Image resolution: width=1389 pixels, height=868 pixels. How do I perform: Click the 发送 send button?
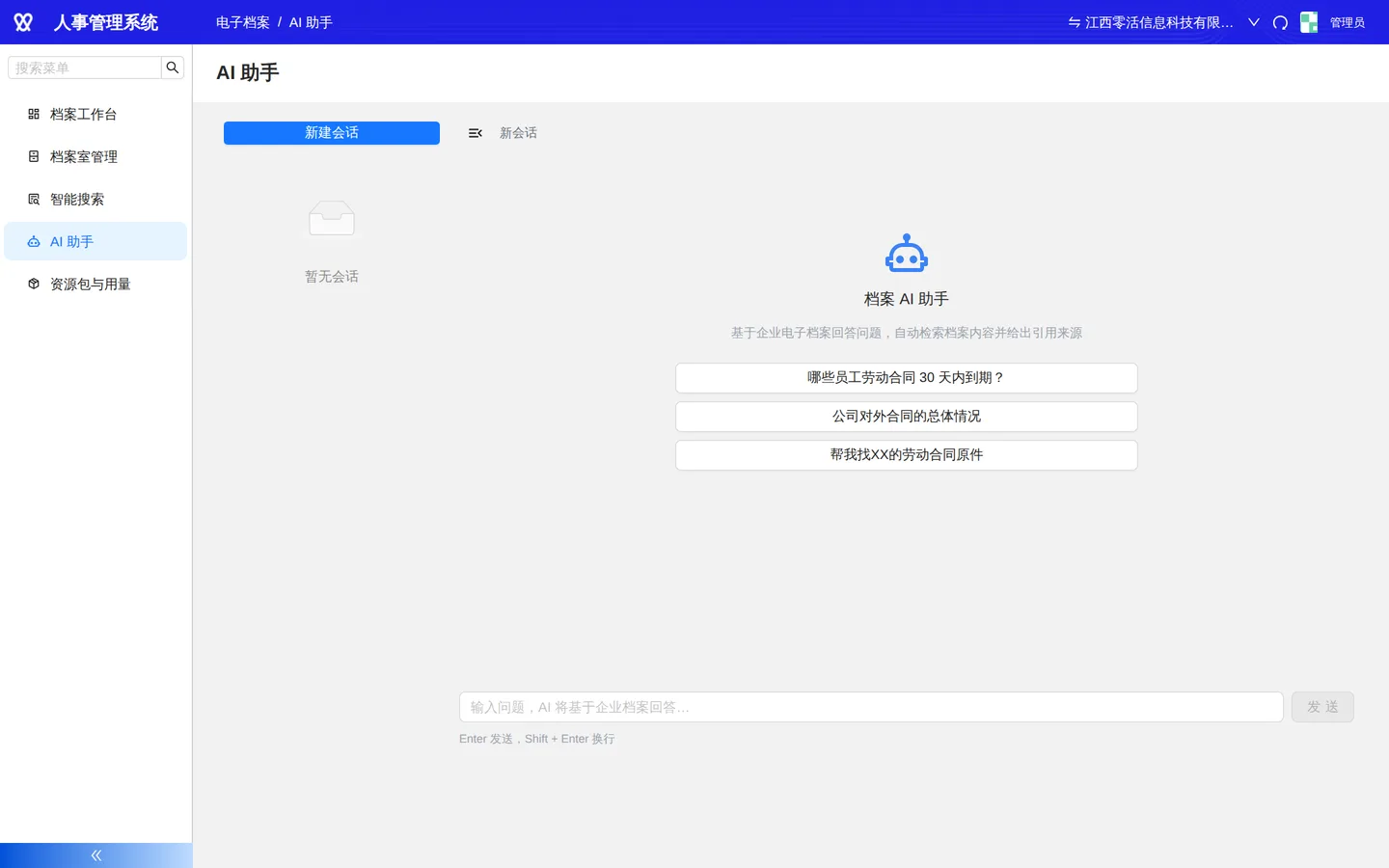coord(1322,707)
